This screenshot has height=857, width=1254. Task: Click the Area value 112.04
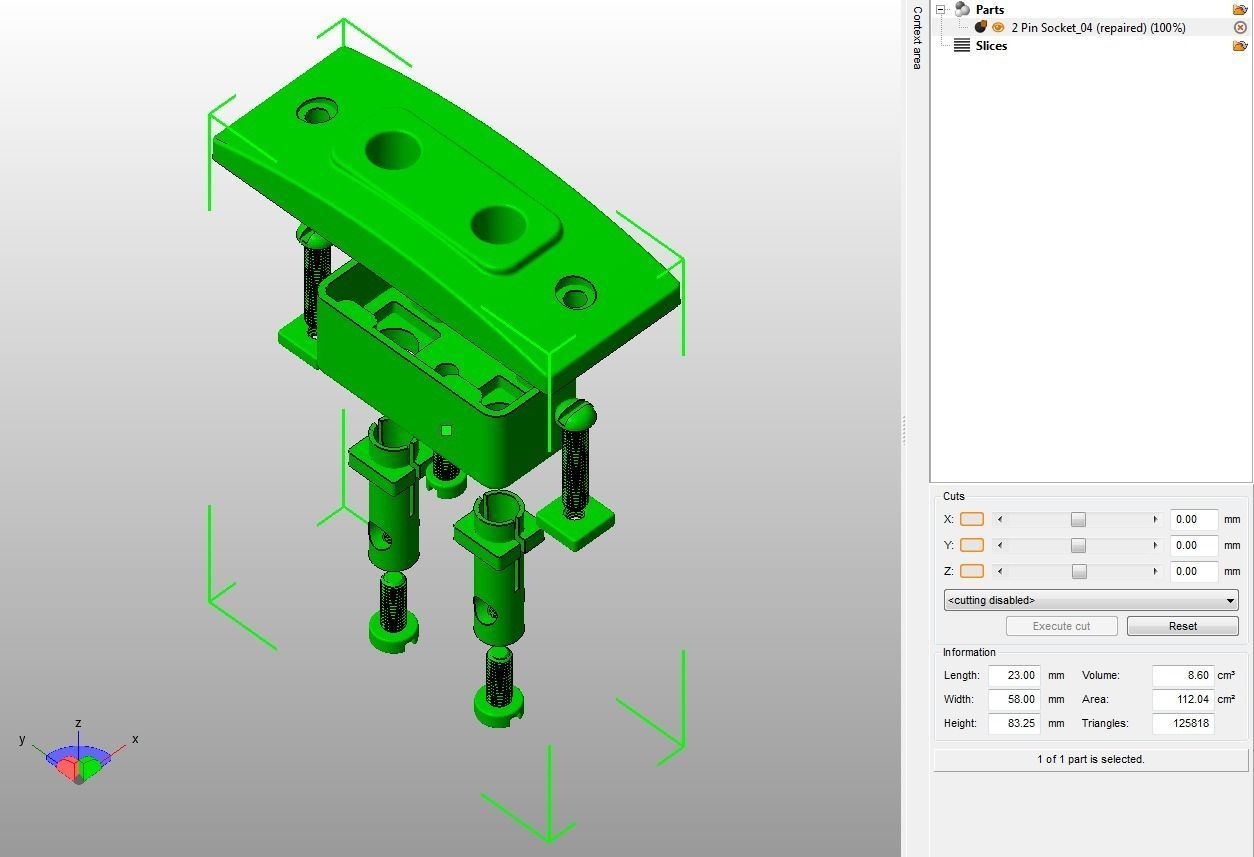(1183, 699)
